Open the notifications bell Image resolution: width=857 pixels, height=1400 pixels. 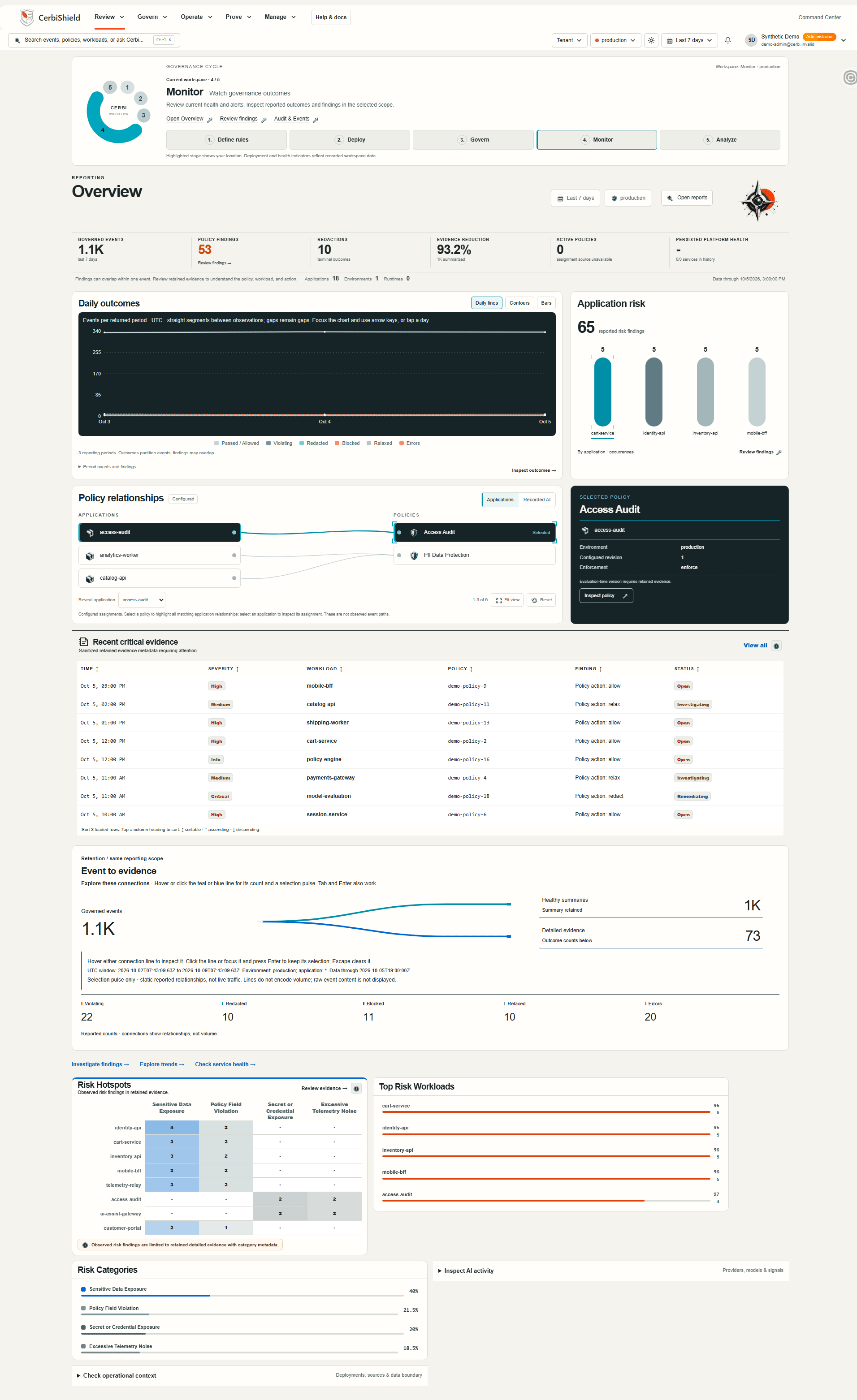pyautogui.click(x=727, y=40)
